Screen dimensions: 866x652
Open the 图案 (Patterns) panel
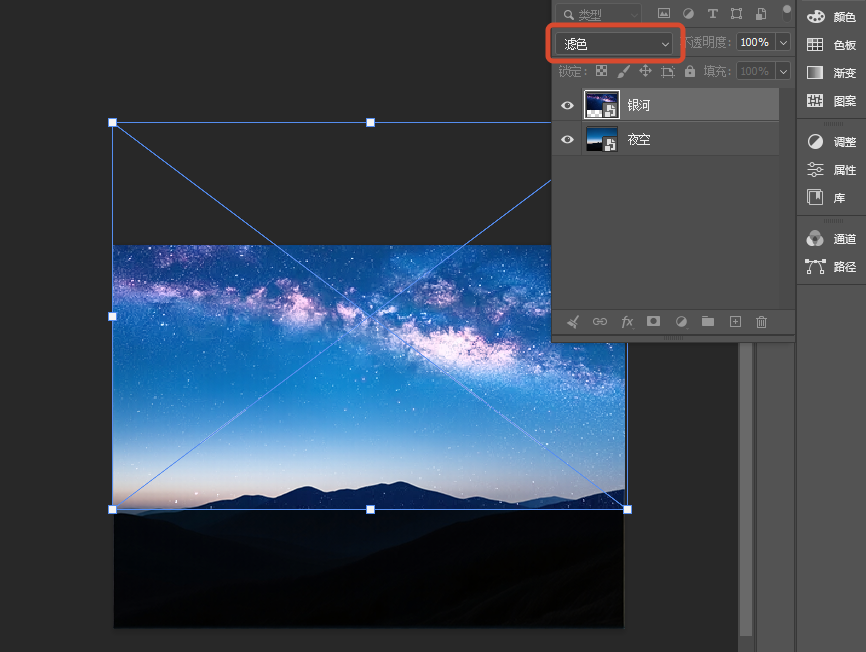(x=831, y=100)
